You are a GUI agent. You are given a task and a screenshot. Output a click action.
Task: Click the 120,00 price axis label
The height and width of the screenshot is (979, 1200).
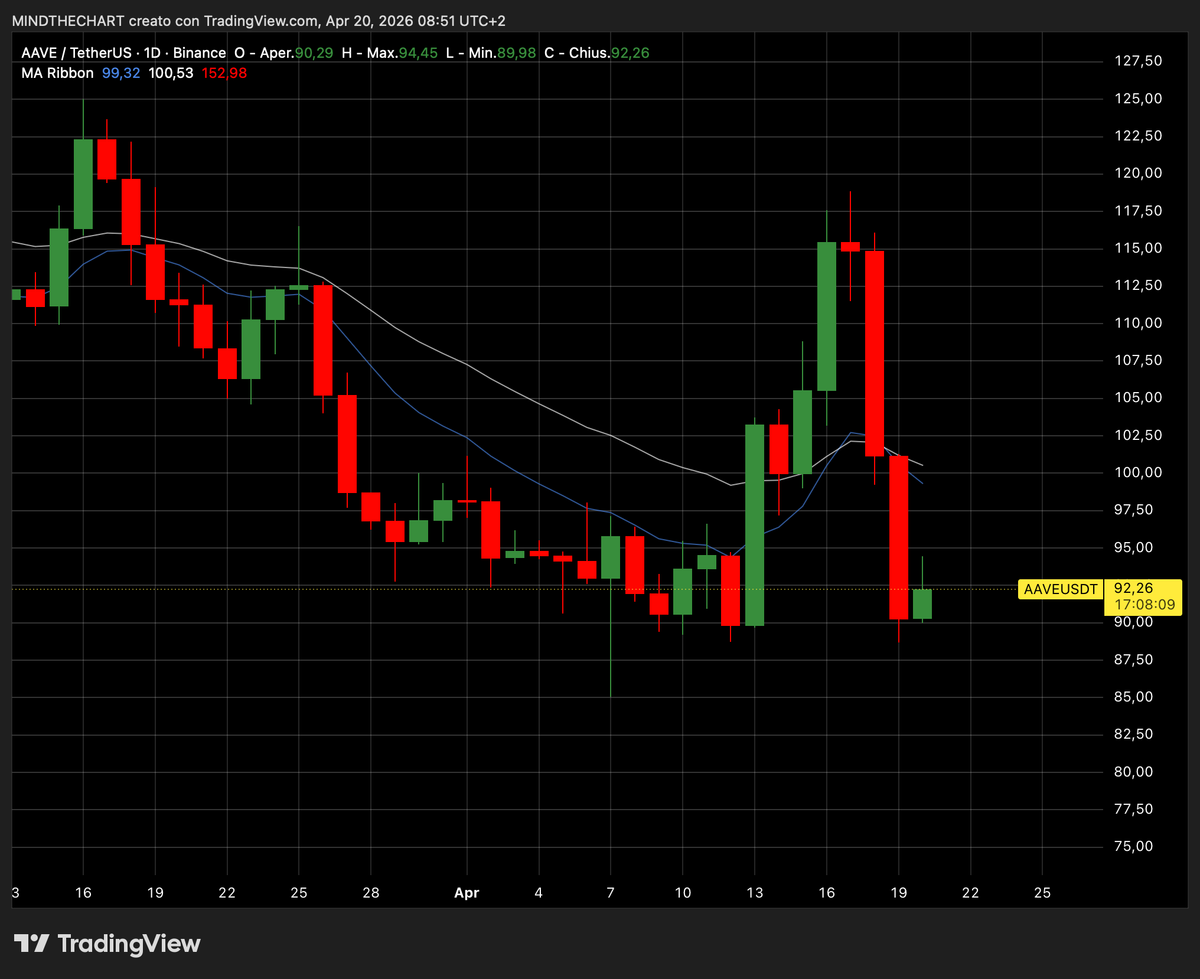1138,173
